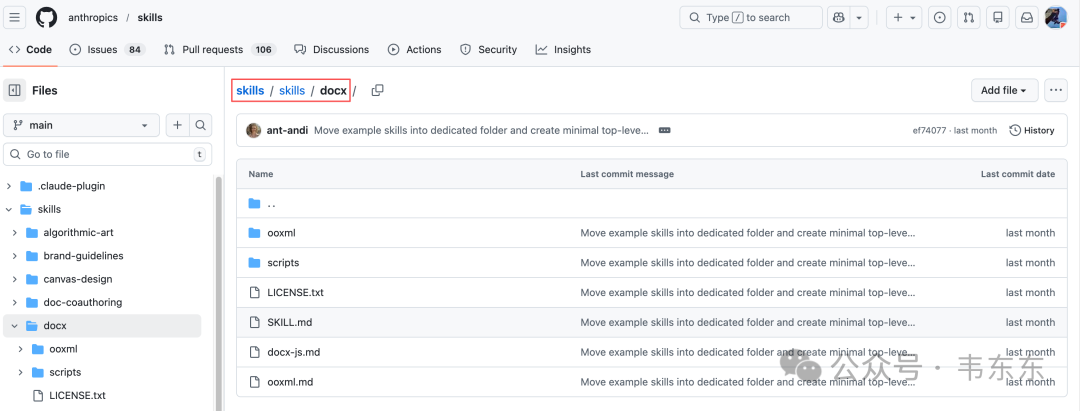Open commit ef74077 hash link
Screen dimensions: 1080x411
[927, 130]
